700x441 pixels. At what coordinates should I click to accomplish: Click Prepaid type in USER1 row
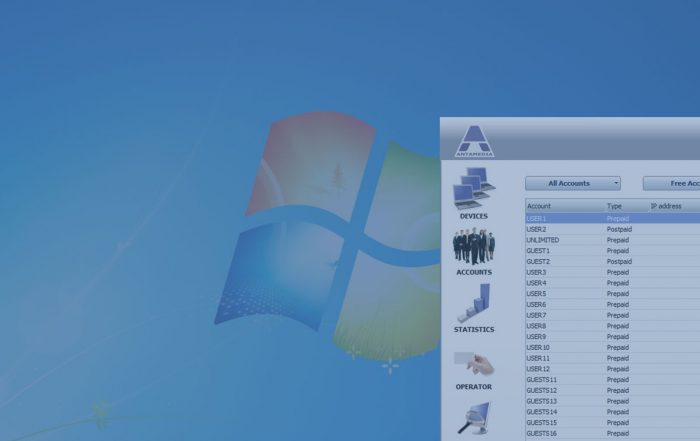click(618, 219)
